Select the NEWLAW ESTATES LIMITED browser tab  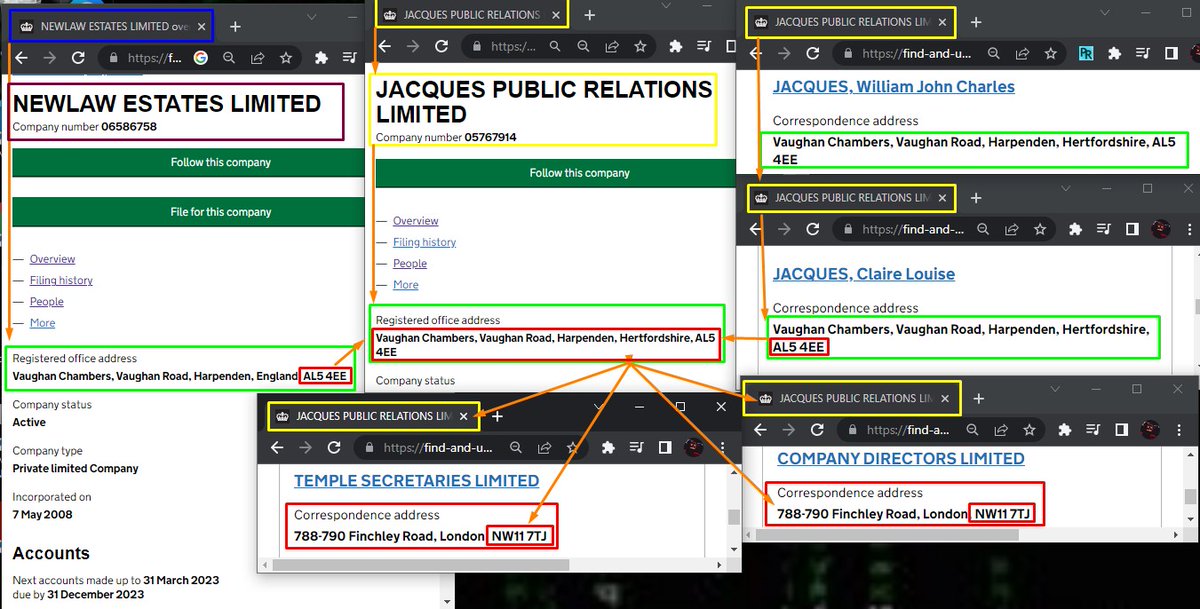(x=110, y=27)
